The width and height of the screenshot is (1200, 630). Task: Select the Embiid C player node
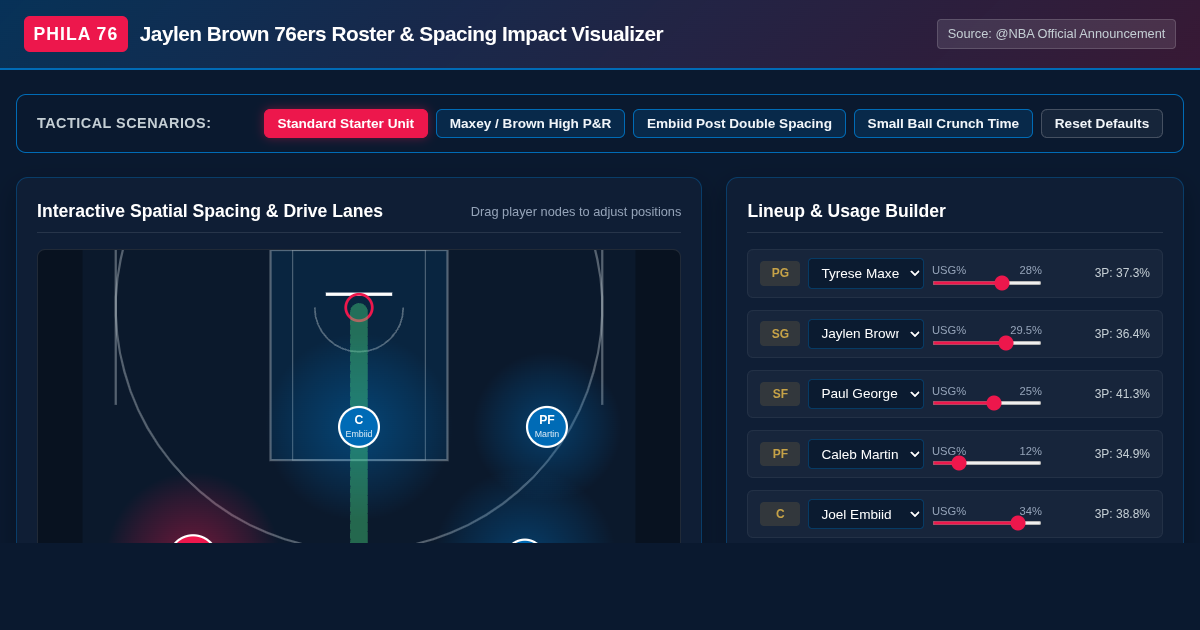359,427
